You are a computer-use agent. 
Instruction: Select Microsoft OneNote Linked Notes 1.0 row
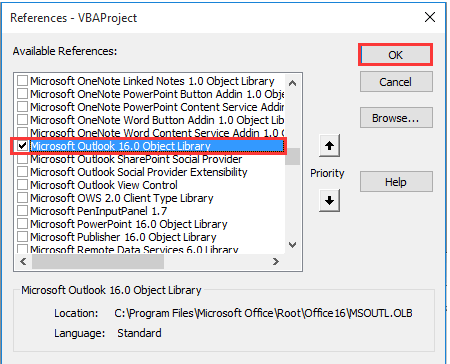(152, 81)
